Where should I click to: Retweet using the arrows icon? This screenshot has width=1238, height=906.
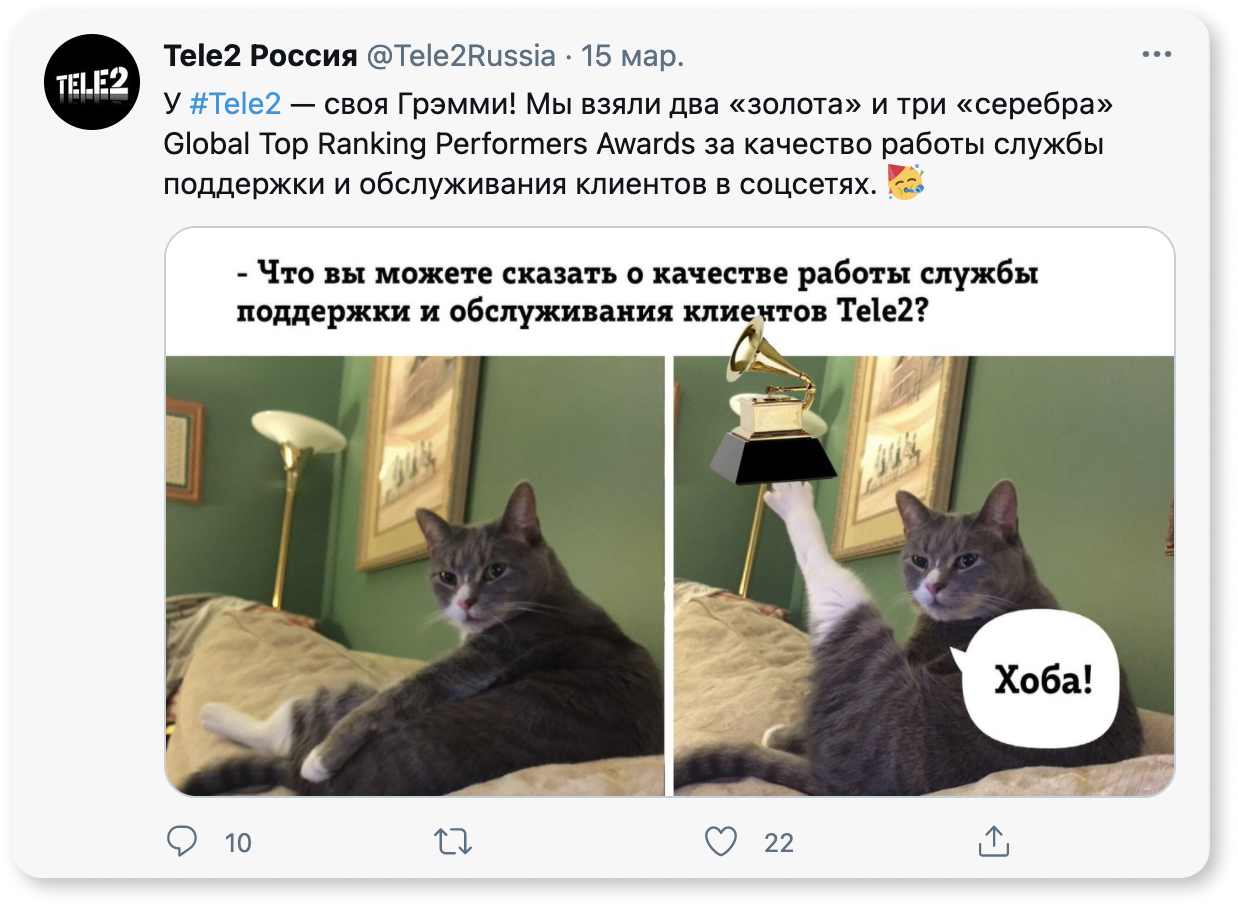coord(454,842)
